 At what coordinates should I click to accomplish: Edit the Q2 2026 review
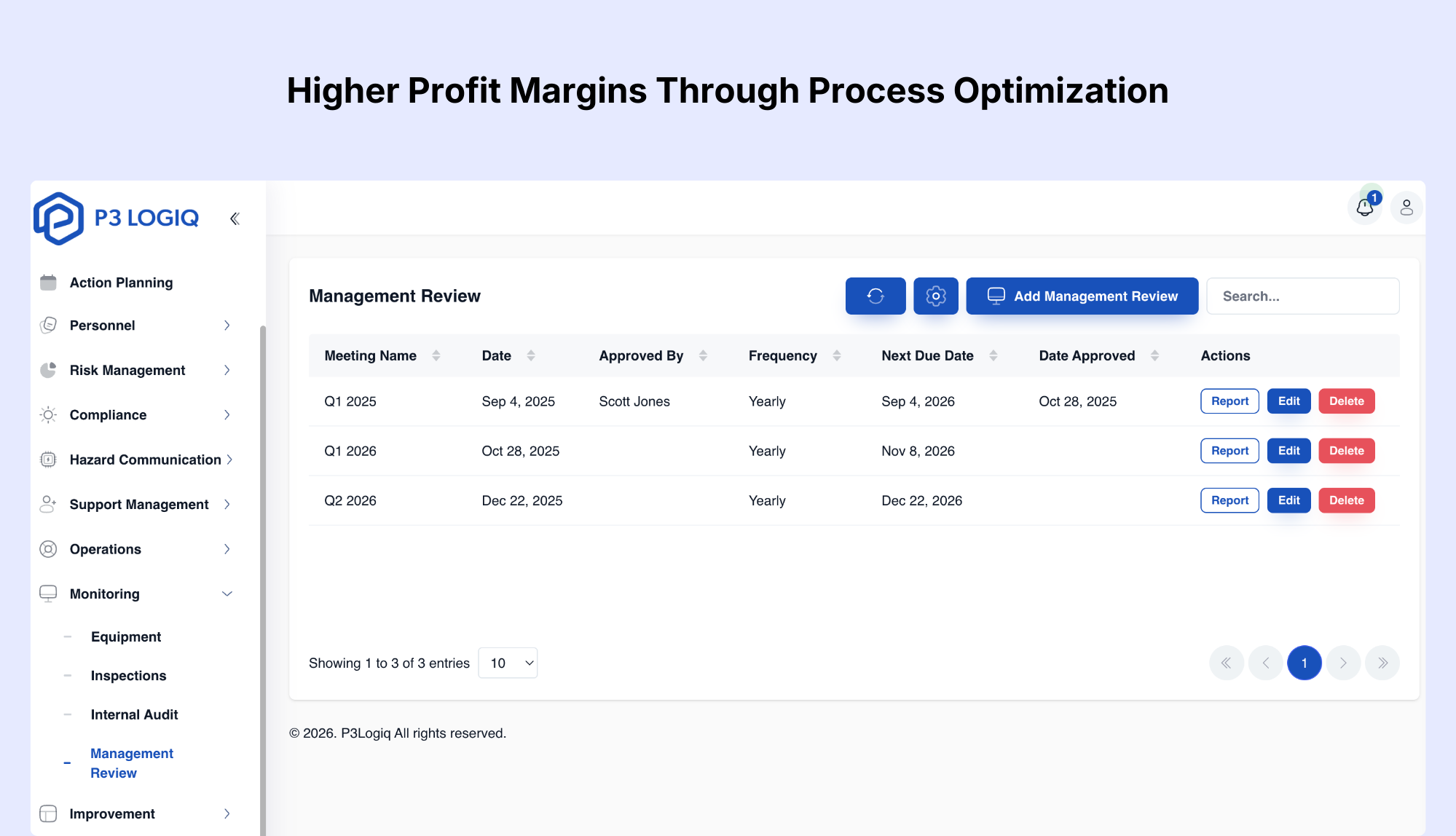tap(1288, 500)
